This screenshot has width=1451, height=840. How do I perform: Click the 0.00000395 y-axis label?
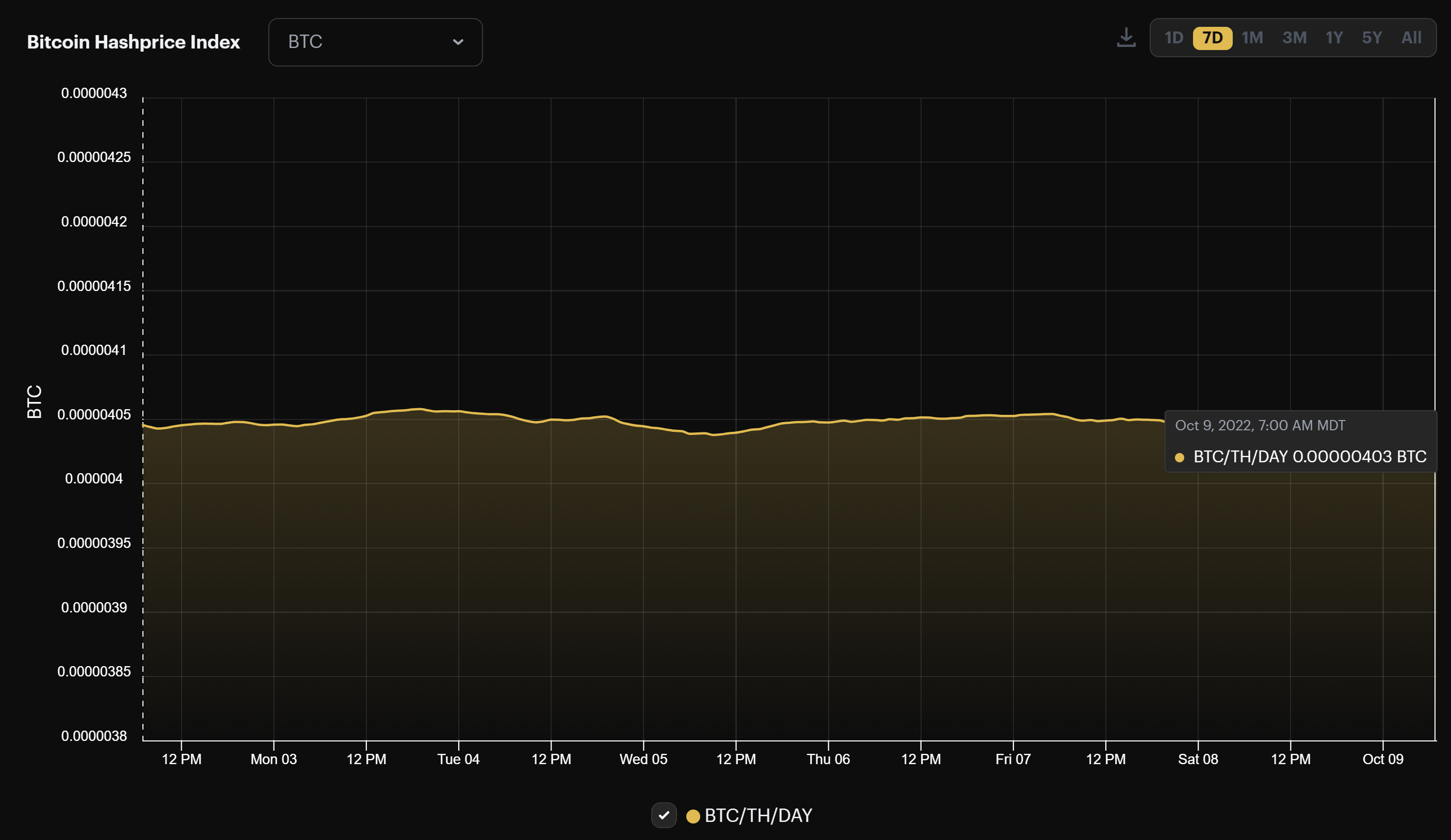pyautogui.click(x=94, y=543)
